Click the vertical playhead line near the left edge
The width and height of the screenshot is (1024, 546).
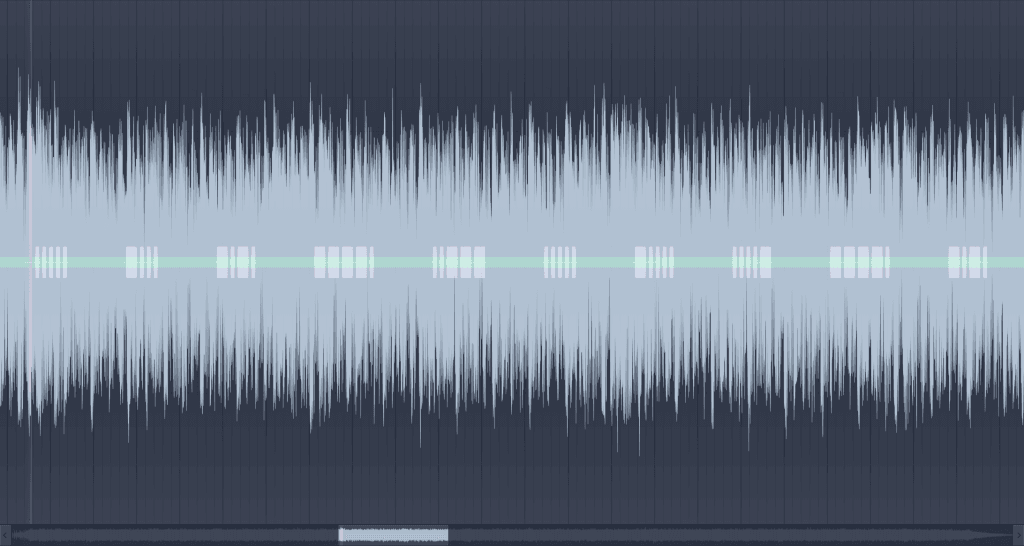[x=30, y=150]
